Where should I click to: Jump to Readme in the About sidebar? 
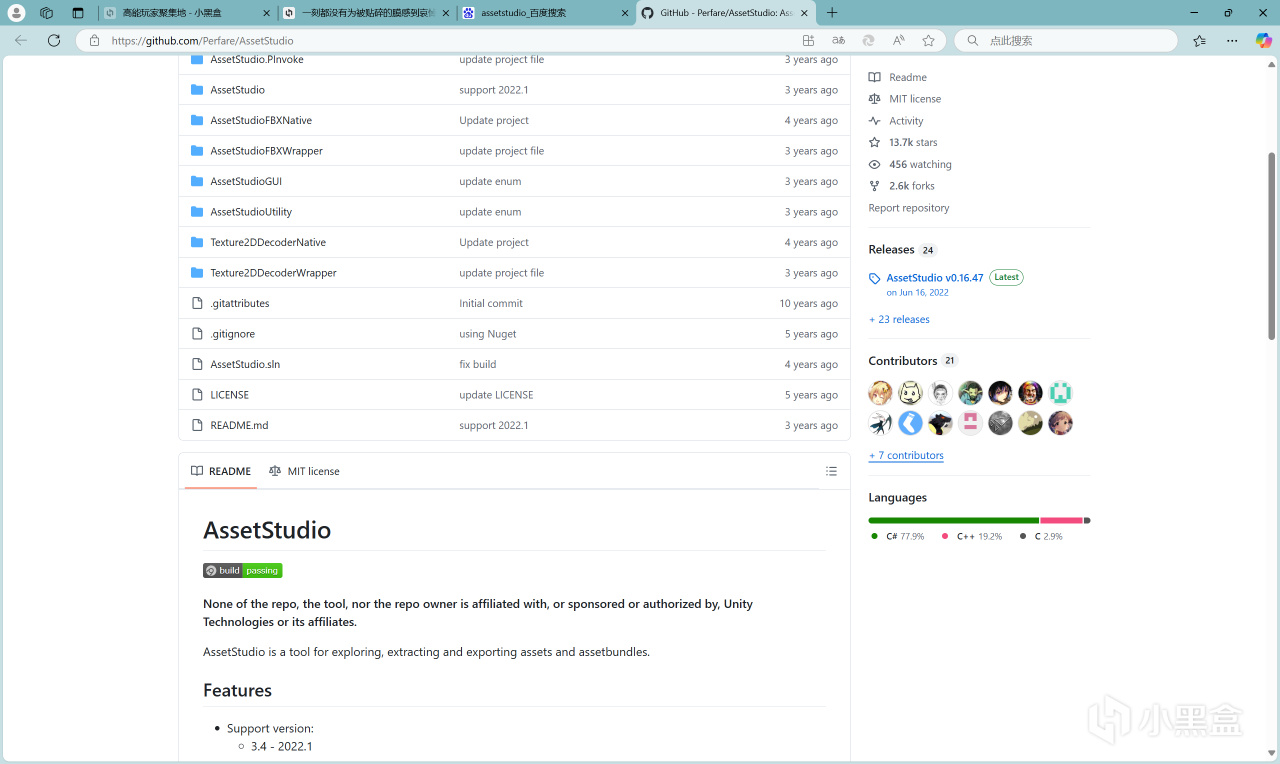point(898,77)
